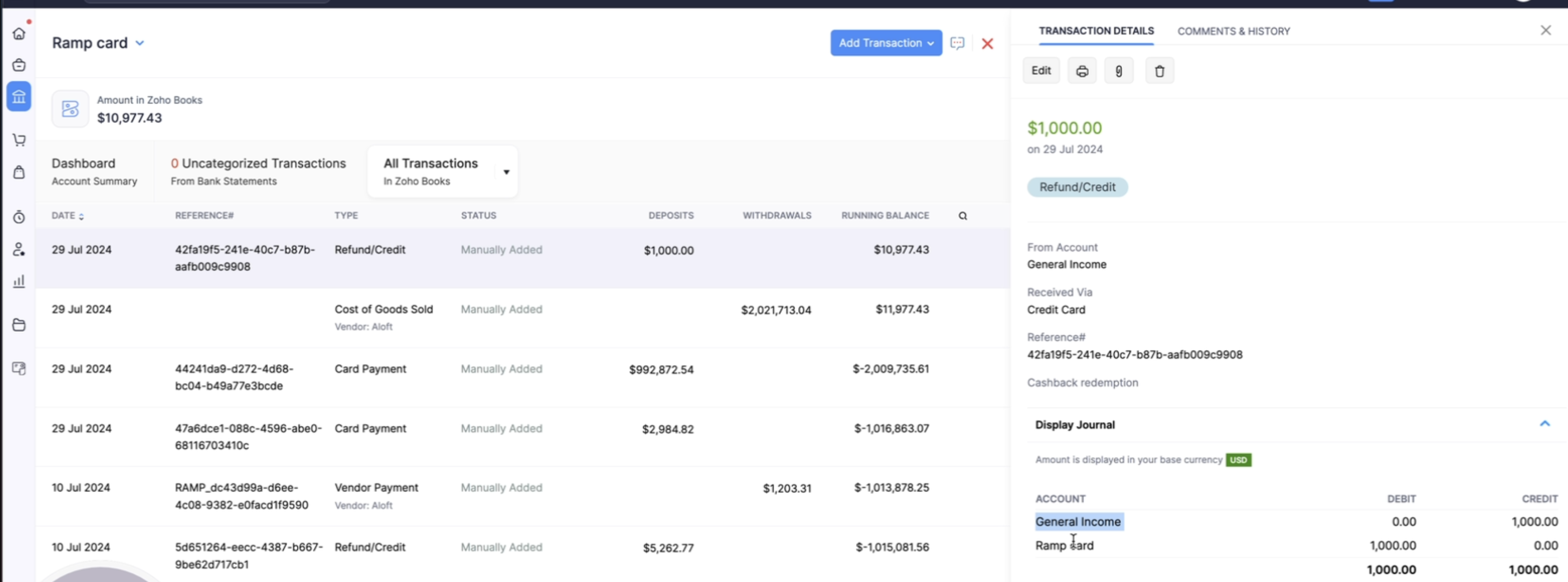Click the $10,977.43 Amount in Zoho Books
The image size is (1568, 582).
click(129, 118)
